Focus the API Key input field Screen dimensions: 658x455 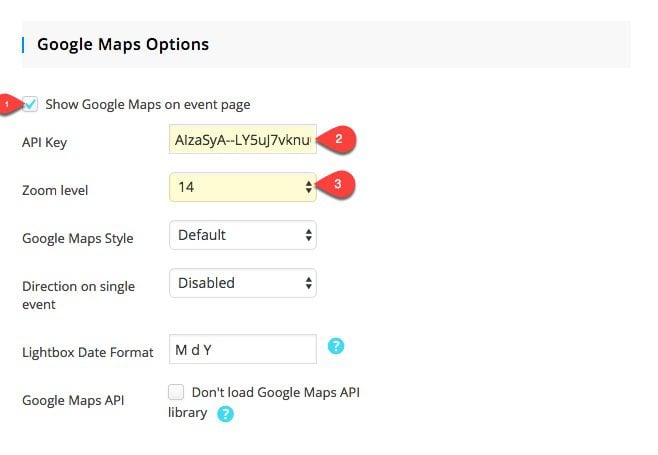(x=243, y=141)
